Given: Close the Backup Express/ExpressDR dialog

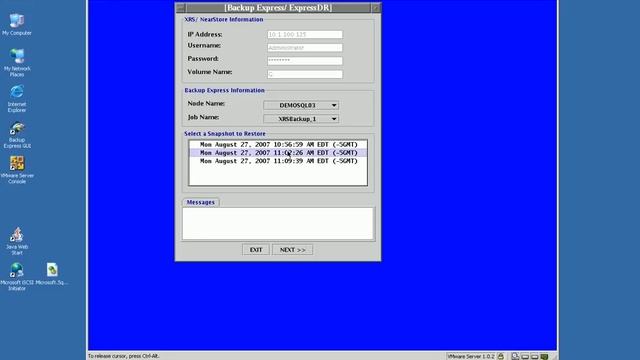Looking at the screenshot, I should coord(376,8).
